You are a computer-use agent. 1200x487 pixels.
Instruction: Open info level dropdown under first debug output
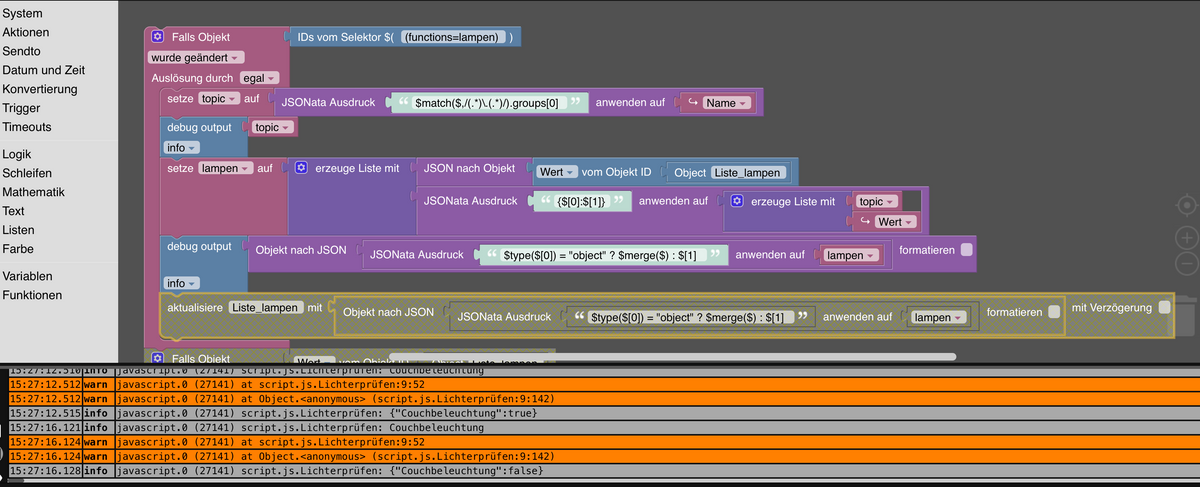181,147
